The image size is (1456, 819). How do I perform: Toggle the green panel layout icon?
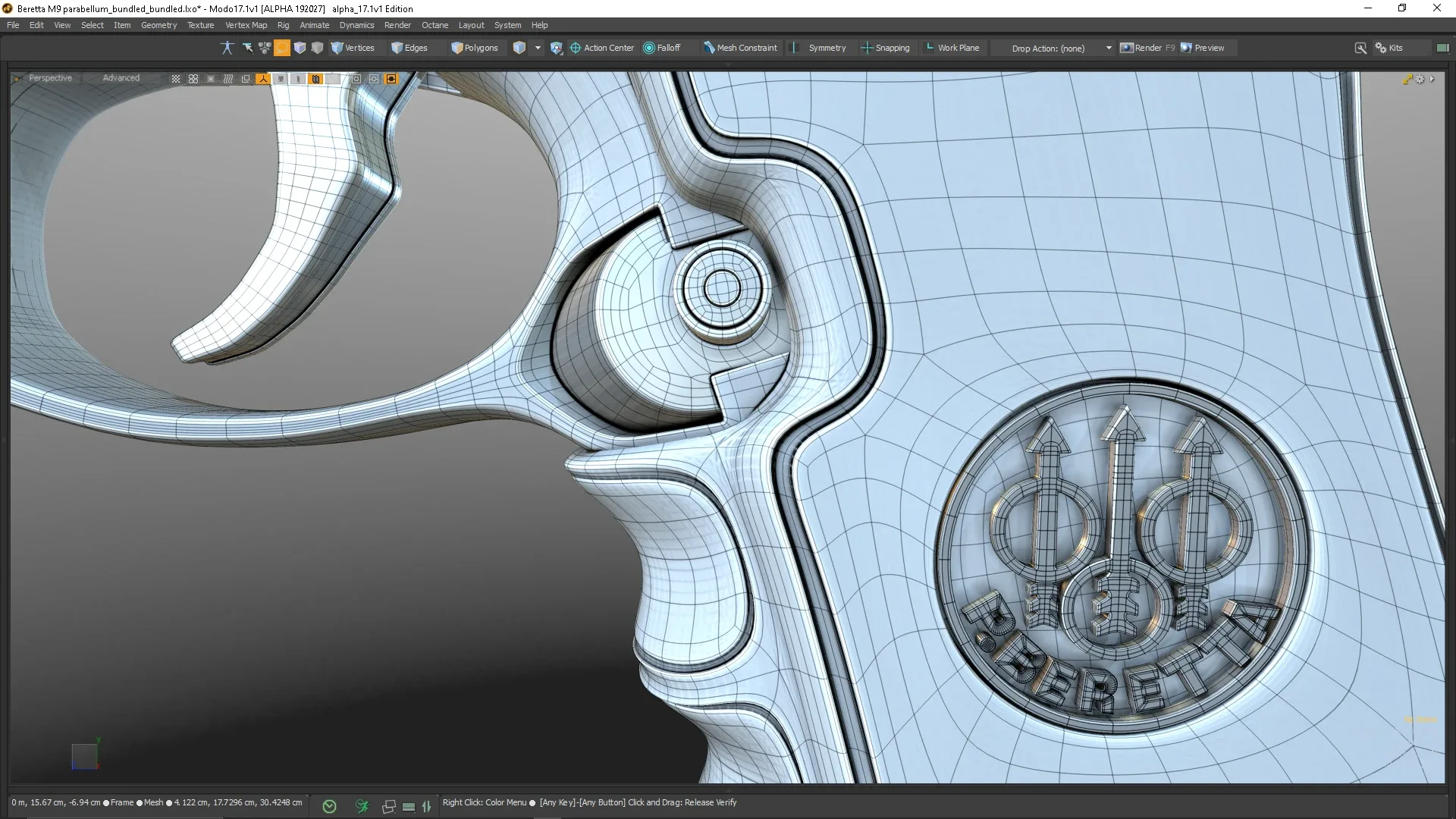click(x=1442, y=48)
